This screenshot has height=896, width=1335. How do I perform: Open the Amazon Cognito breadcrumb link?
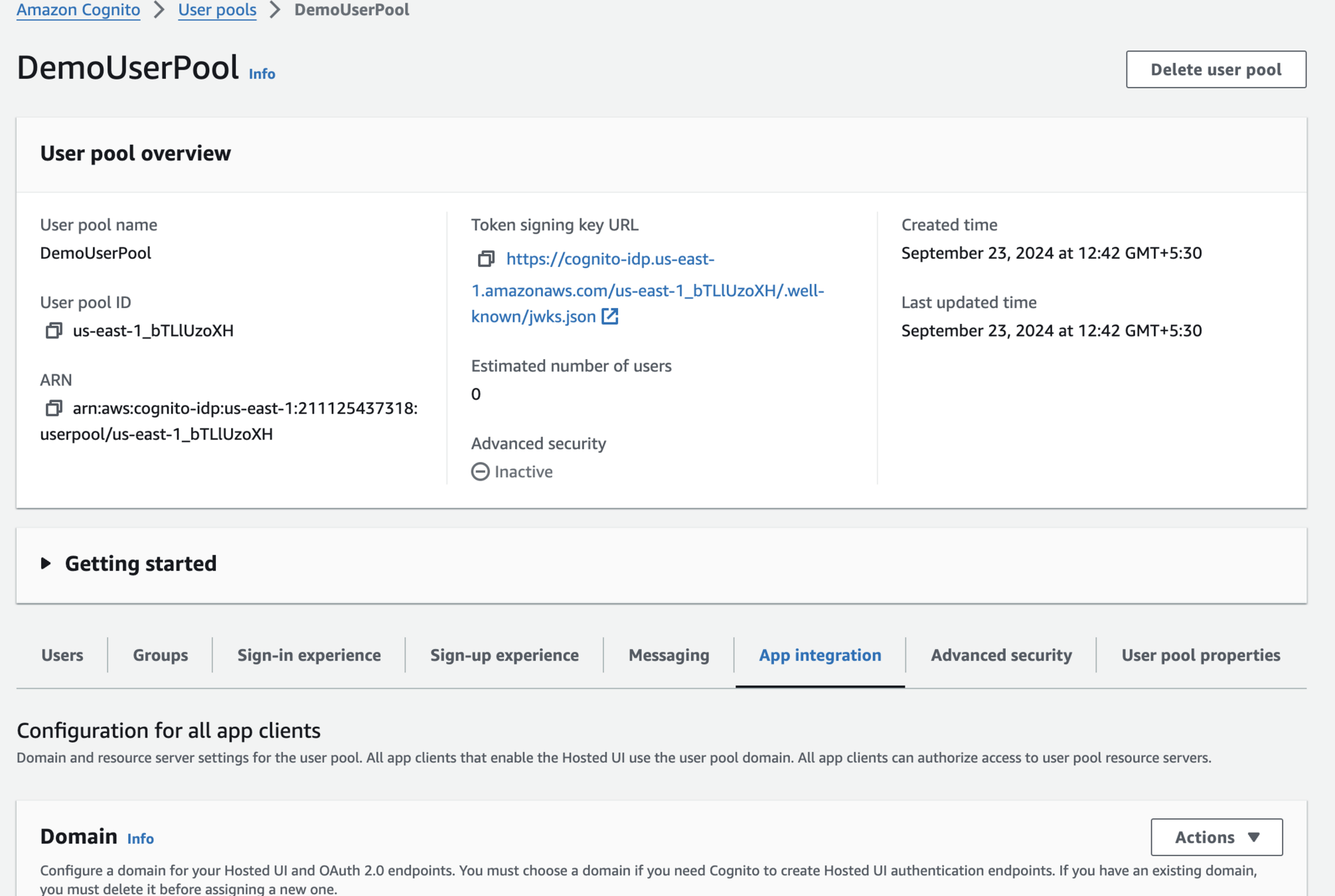(x=78, y=10)
